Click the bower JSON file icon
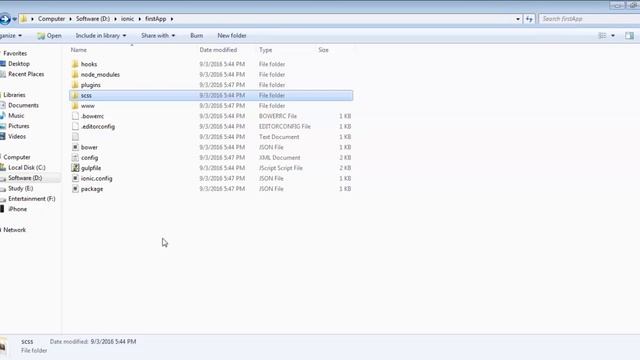Screen dimensions: 640x360 pyautogui.click(x=75, y=147)
